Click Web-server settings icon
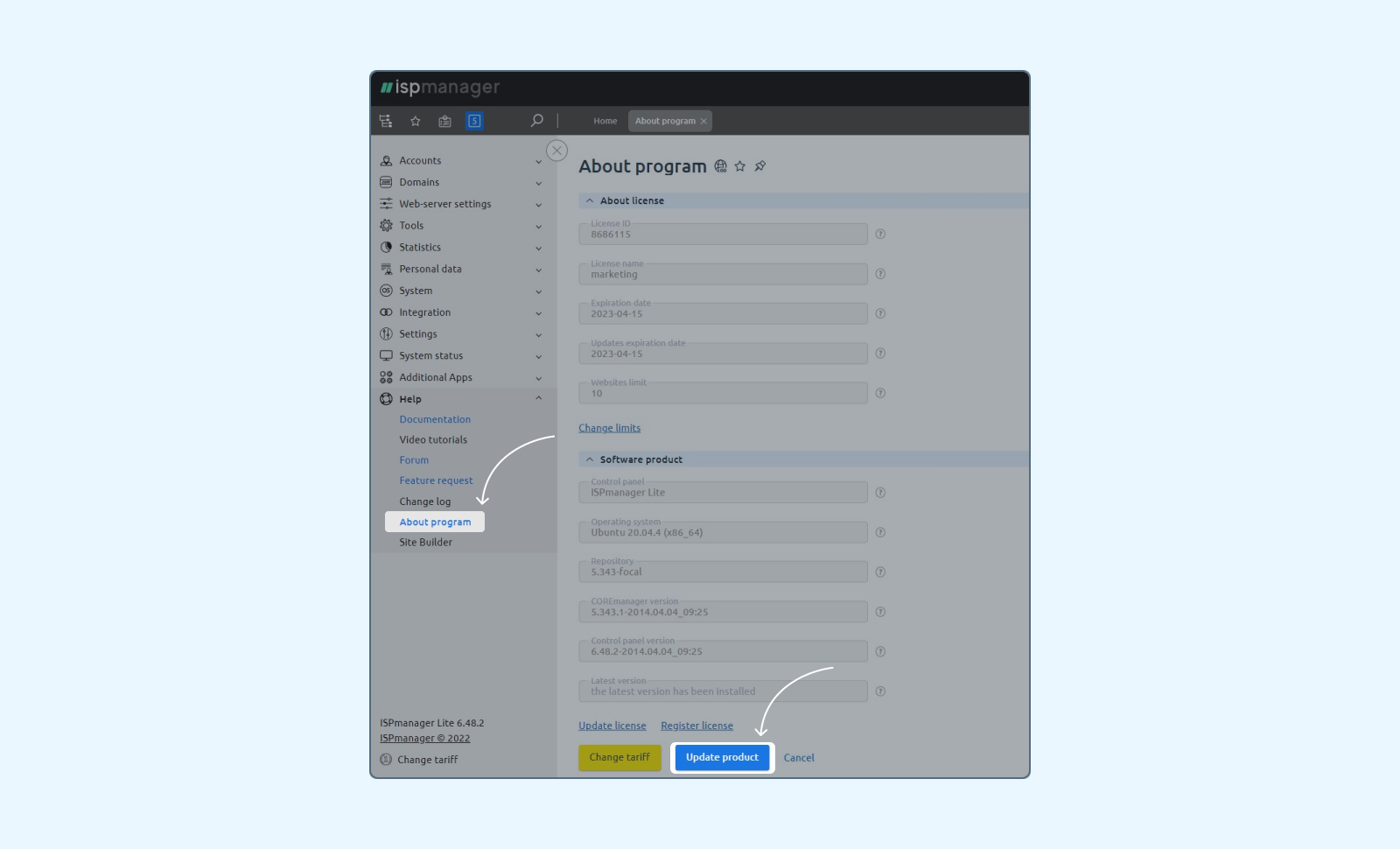The image size is (1400, 849). click(386, 204)
